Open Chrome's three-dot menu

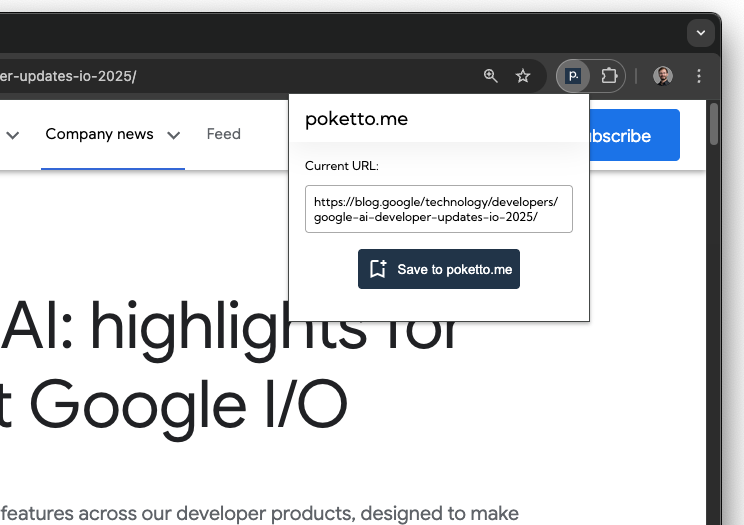(x=699, y=76)
